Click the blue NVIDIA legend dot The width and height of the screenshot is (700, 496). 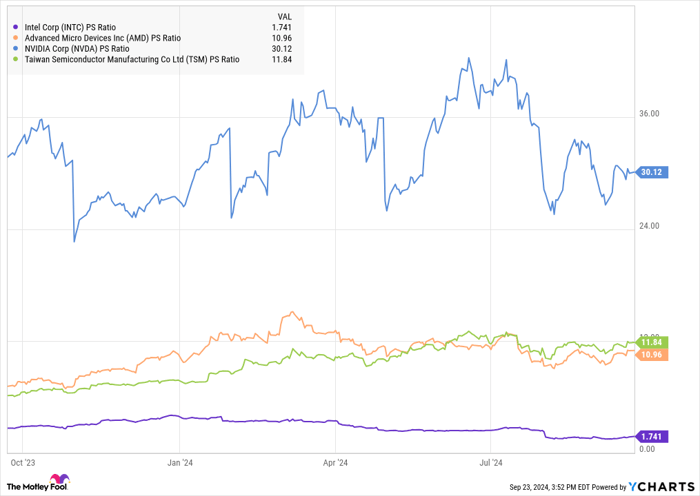tap(16, 49)
